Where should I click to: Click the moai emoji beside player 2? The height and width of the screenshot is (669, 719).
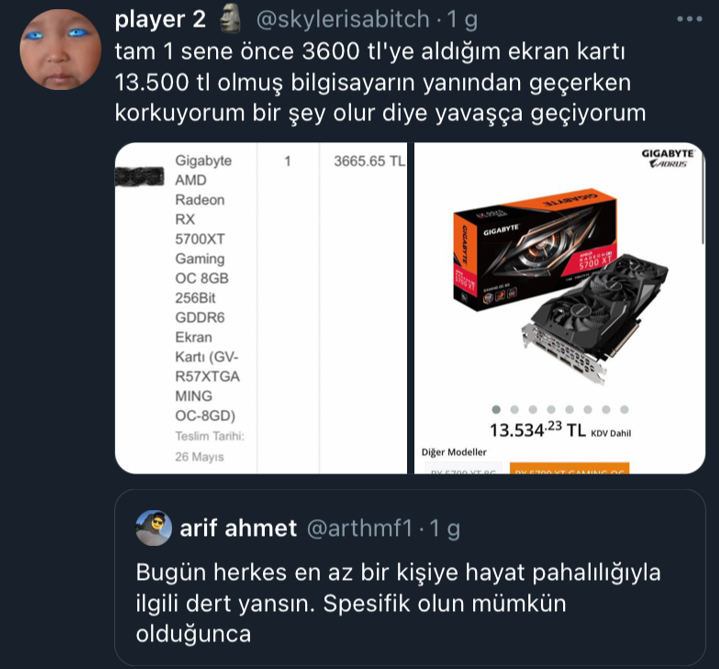(231, 19)
